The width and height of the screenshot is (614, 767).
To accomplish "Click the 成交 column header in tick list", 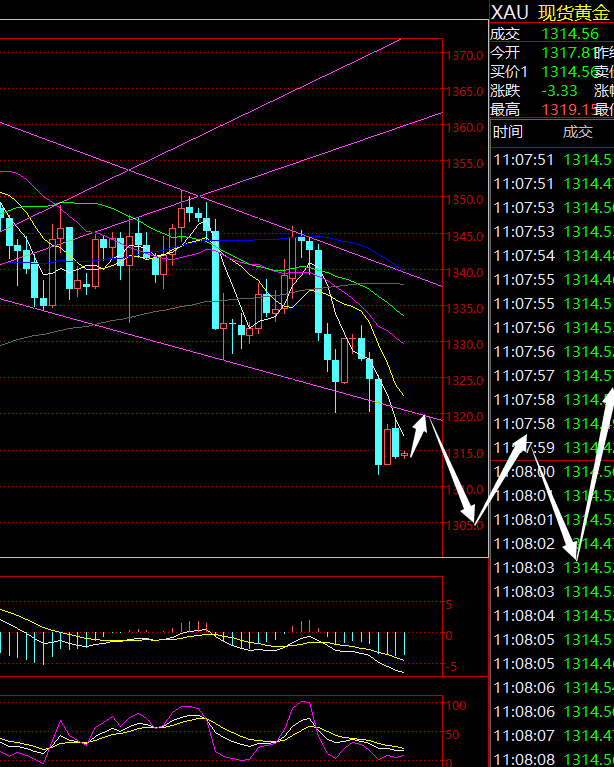I will click(577, 131).
